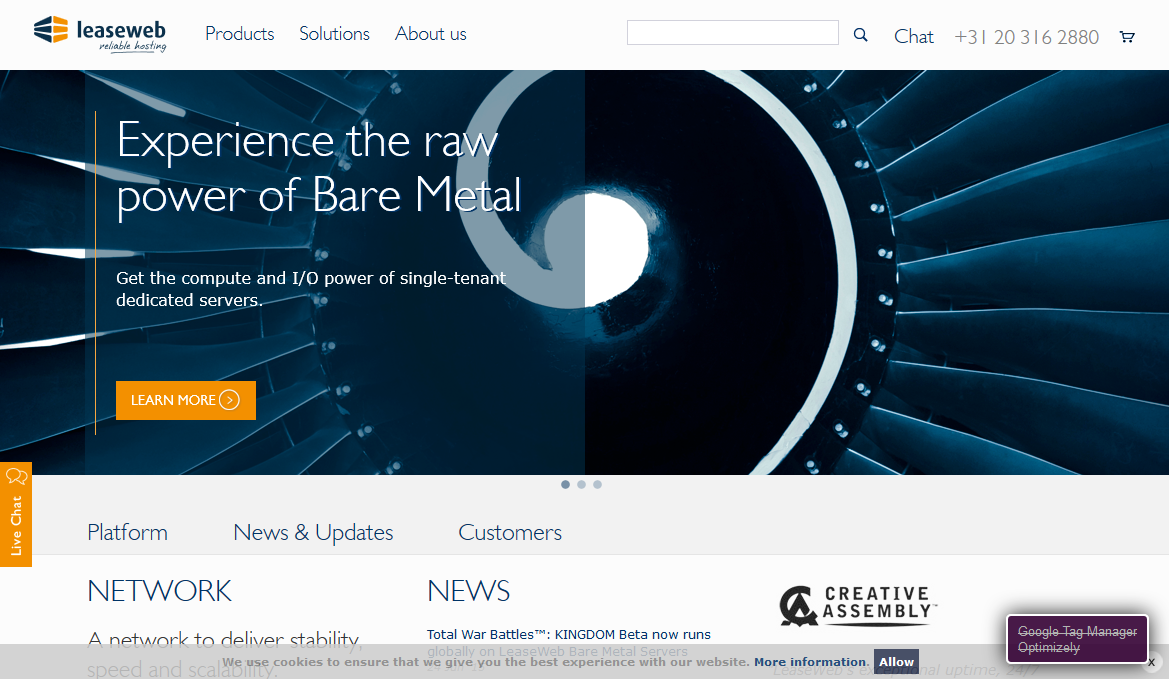1169x679 pixels.
Task: Select the first carousel dot
Action: [565, 484]
